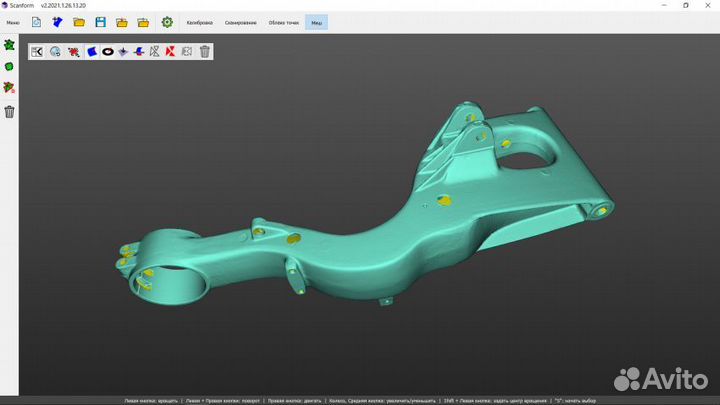Click the trash bin in the mesh toolbar
This screenshot has height=405, width=720.
(204, 51)
